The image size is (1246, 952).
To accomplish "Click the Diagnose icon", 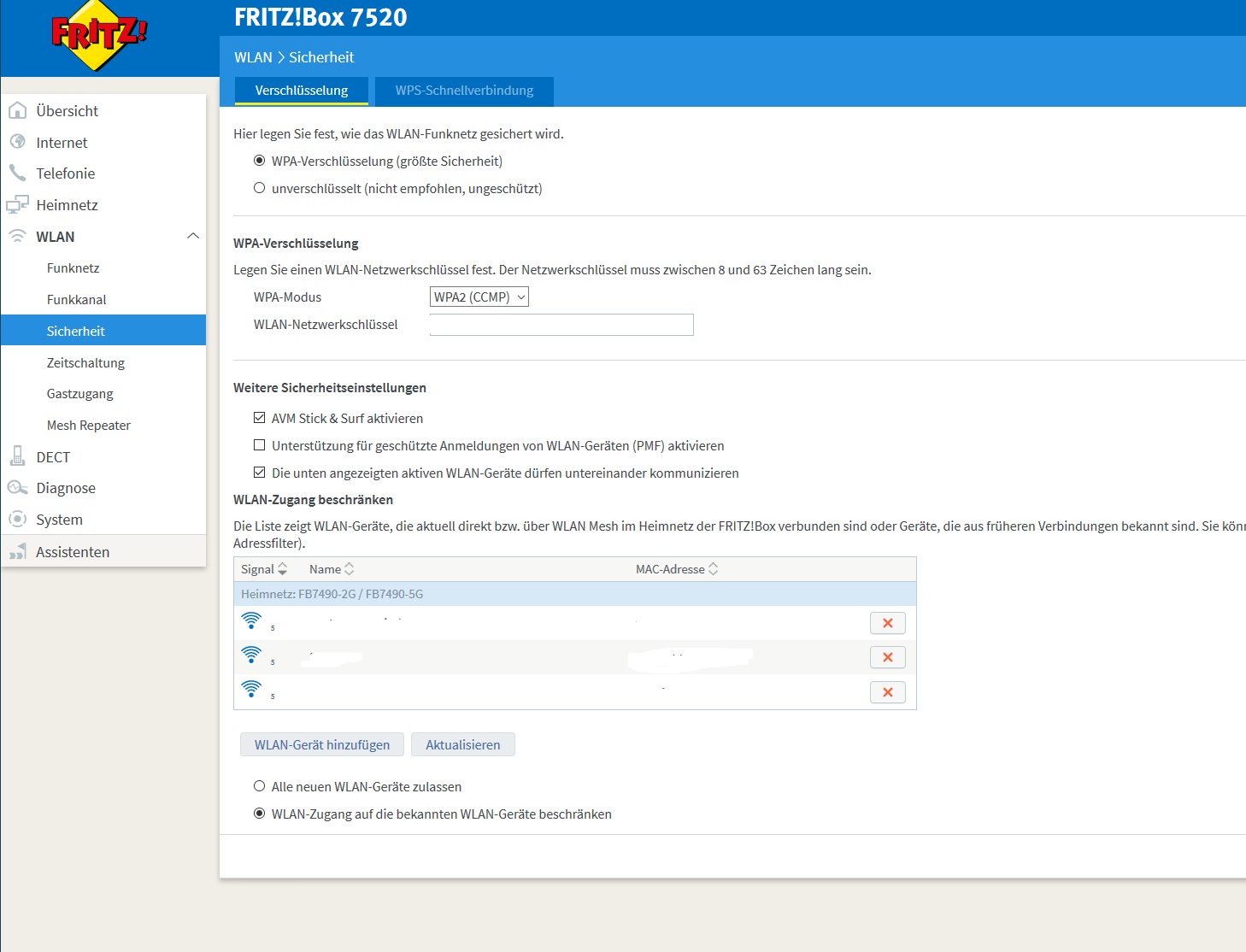I will 17,487.
